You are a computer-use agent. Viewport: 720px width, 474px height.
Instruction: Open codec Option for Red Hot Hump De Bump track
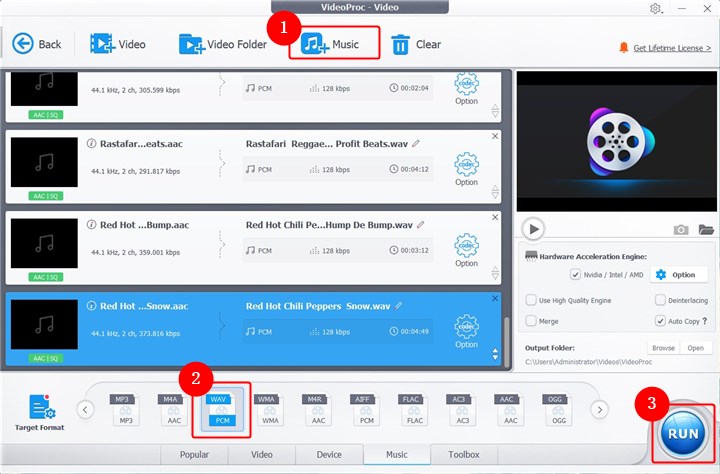(x=467, y=250)
